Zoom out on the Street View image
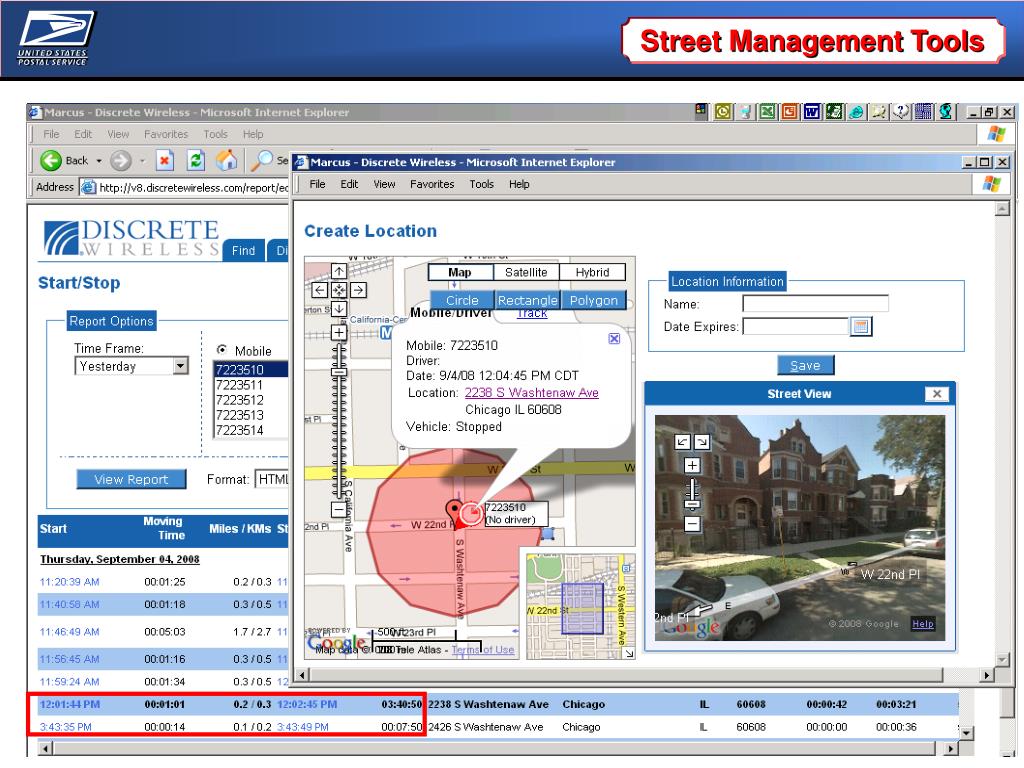The image size is (1024, 768). [692, 524]
